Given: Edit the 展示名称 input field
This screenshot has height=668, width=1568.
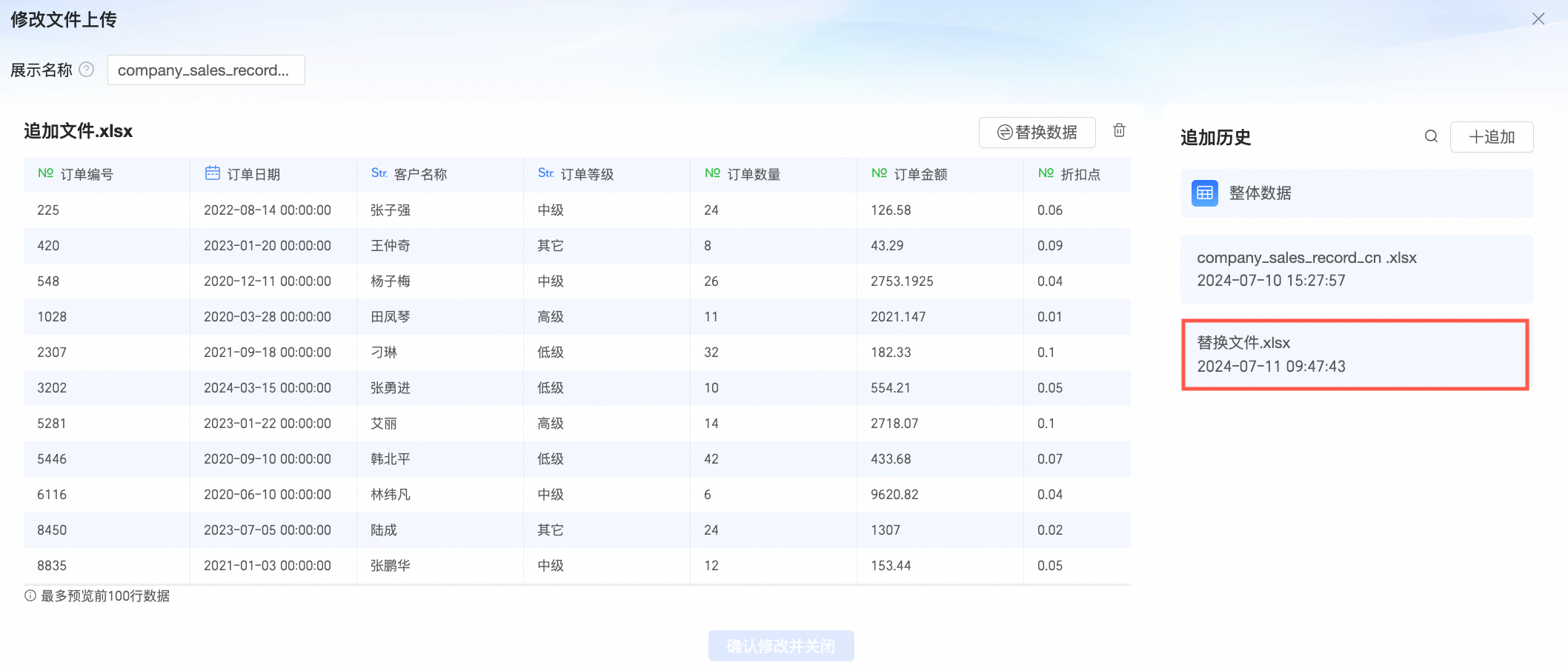Looking at the screenshot, I should pos(206,70).
